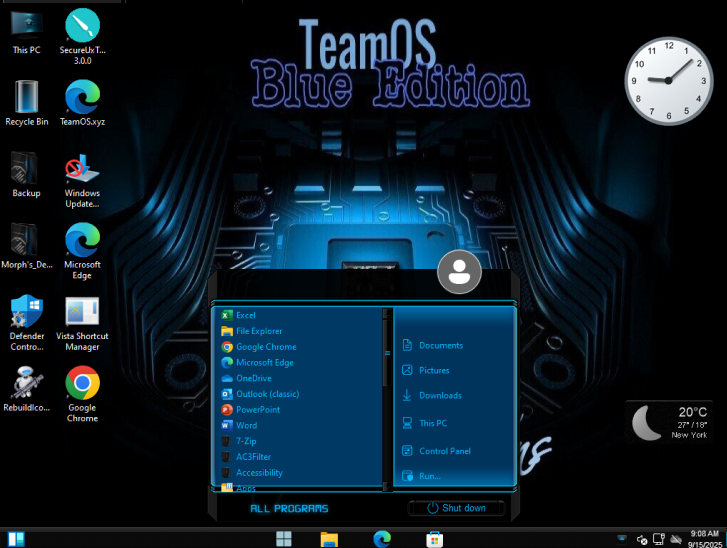Image resolution: width=727 pixels, height=548 pixels.
Task: Open the This PC desktop icon
Action: [x=26, y=32]
